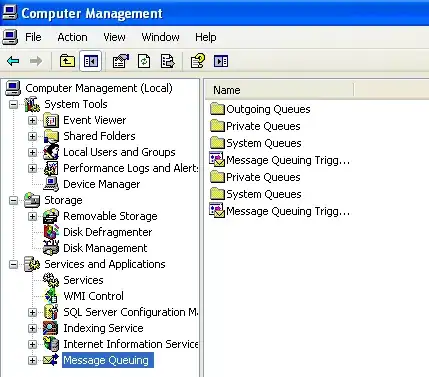The image size is (429, 377).
Task: Click the Services gears icon
Action: pos(51,280)
